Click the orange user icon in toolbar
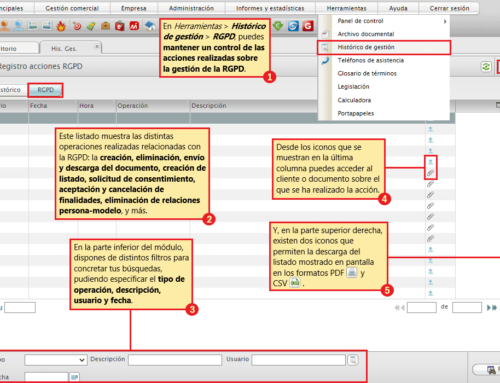The height and width of the screenshot is (383, 500). pyautogui.click(x=4, y=26)
